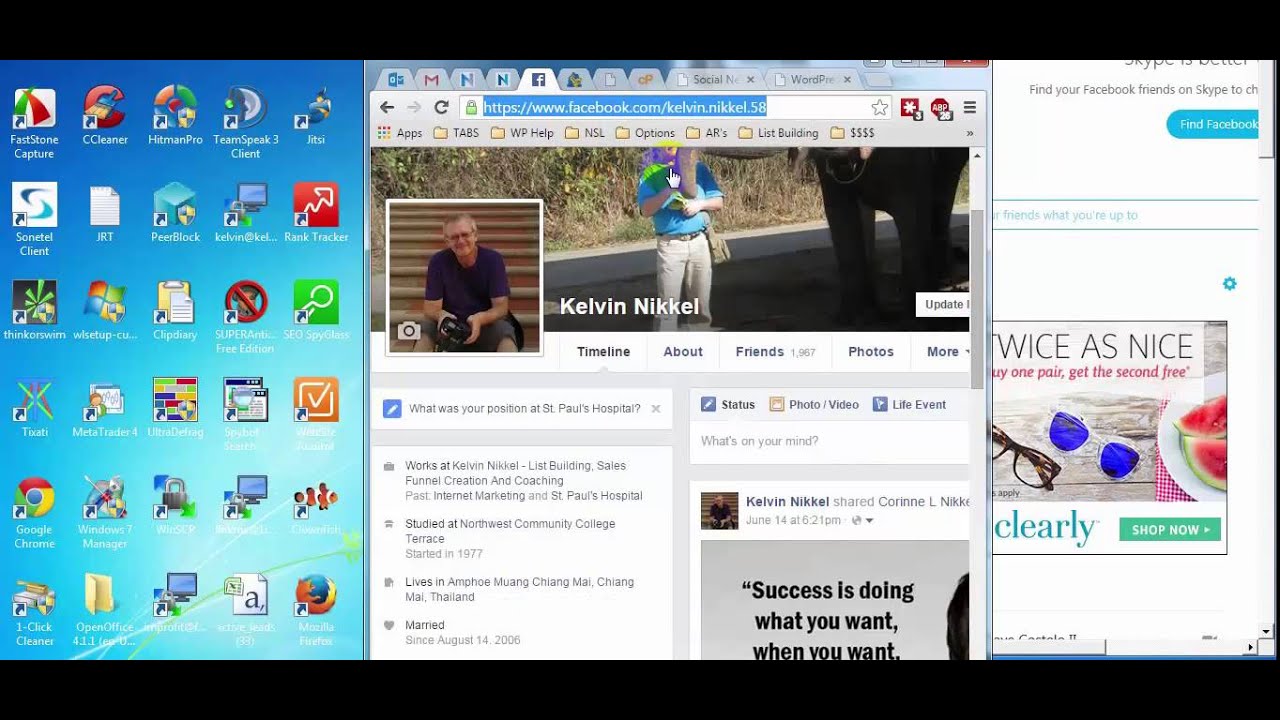Open the gear settings icon in Skype
1280x720 pixels.
click(x=1229, y=284)
